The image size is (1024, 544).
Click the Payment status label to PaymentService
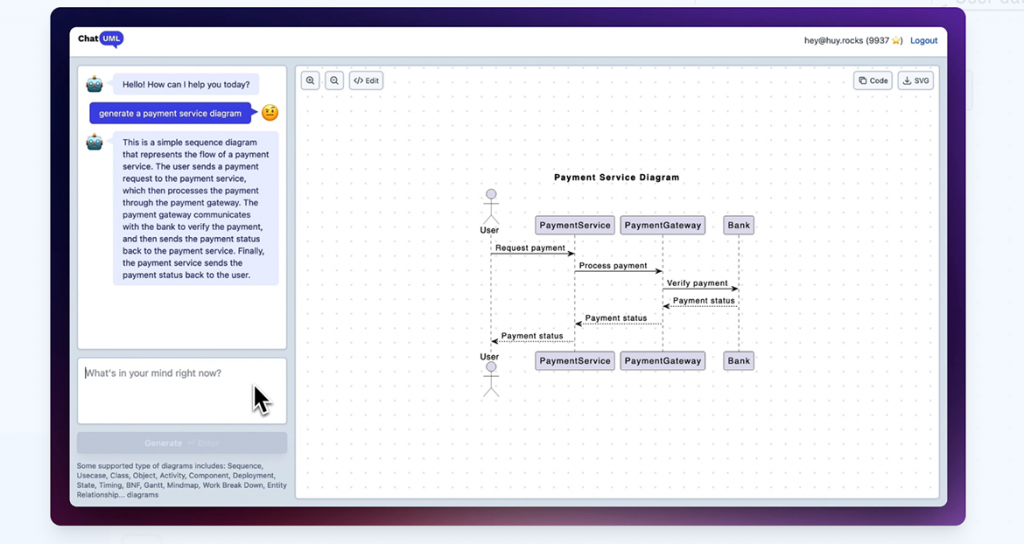coord(616,319)
